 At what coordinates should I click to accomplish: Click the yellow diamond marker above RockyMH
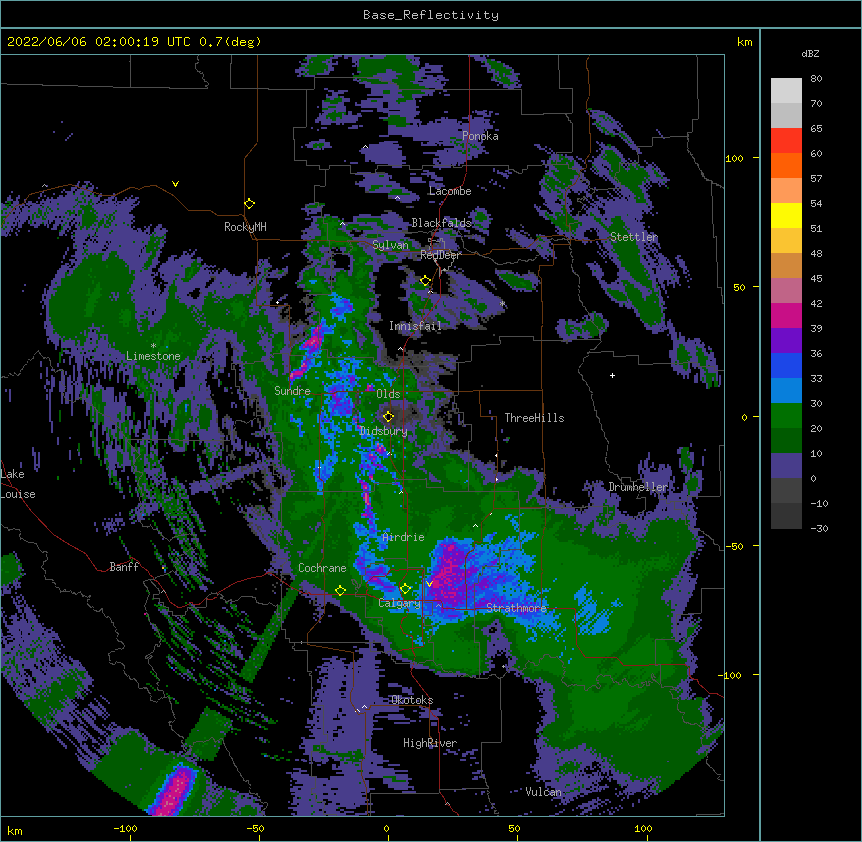(250, 204)
